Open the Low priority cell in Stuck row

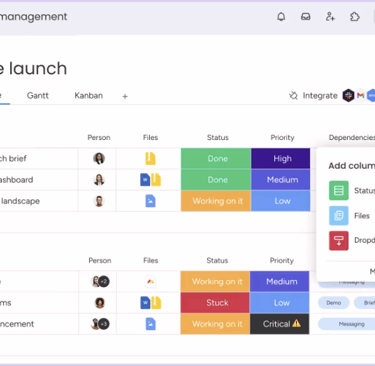tap(280, 303)
